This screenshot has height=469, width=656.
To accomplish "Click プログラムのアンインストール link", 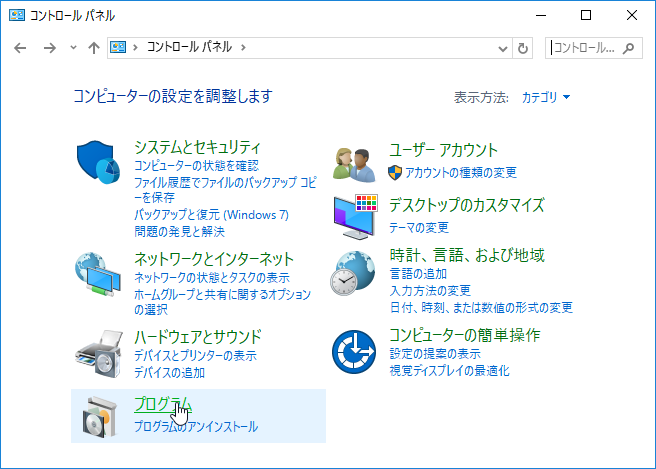I will [x=196, y=427].
